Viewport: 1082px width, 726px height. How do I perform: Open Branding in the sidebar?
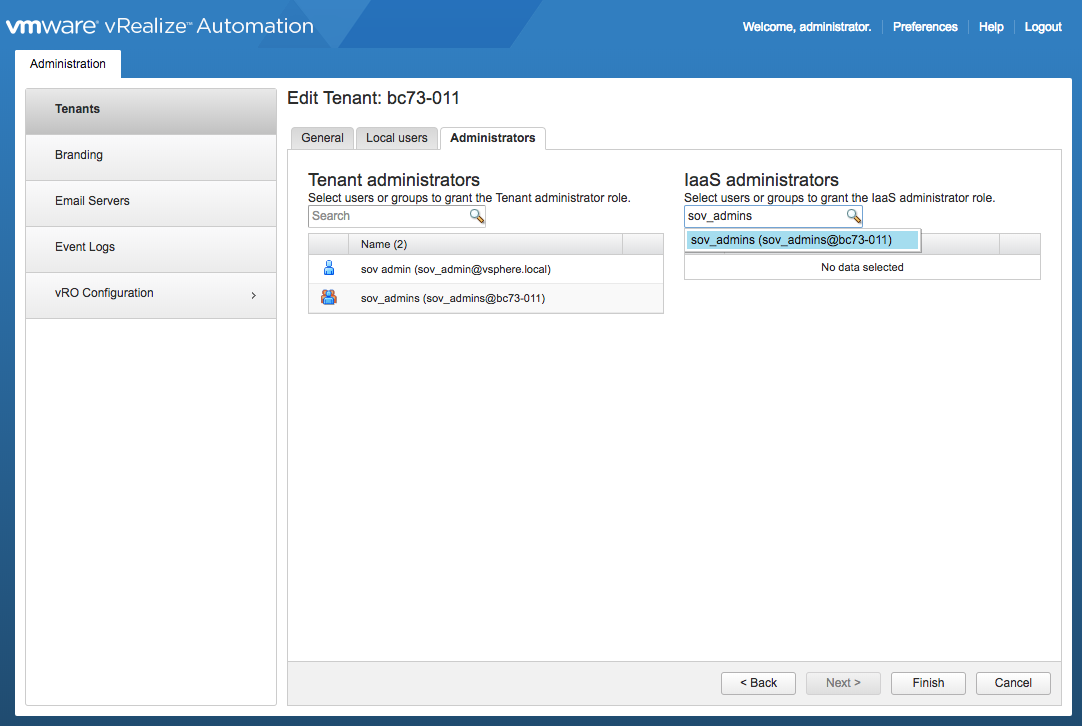(x=151, y=157)
